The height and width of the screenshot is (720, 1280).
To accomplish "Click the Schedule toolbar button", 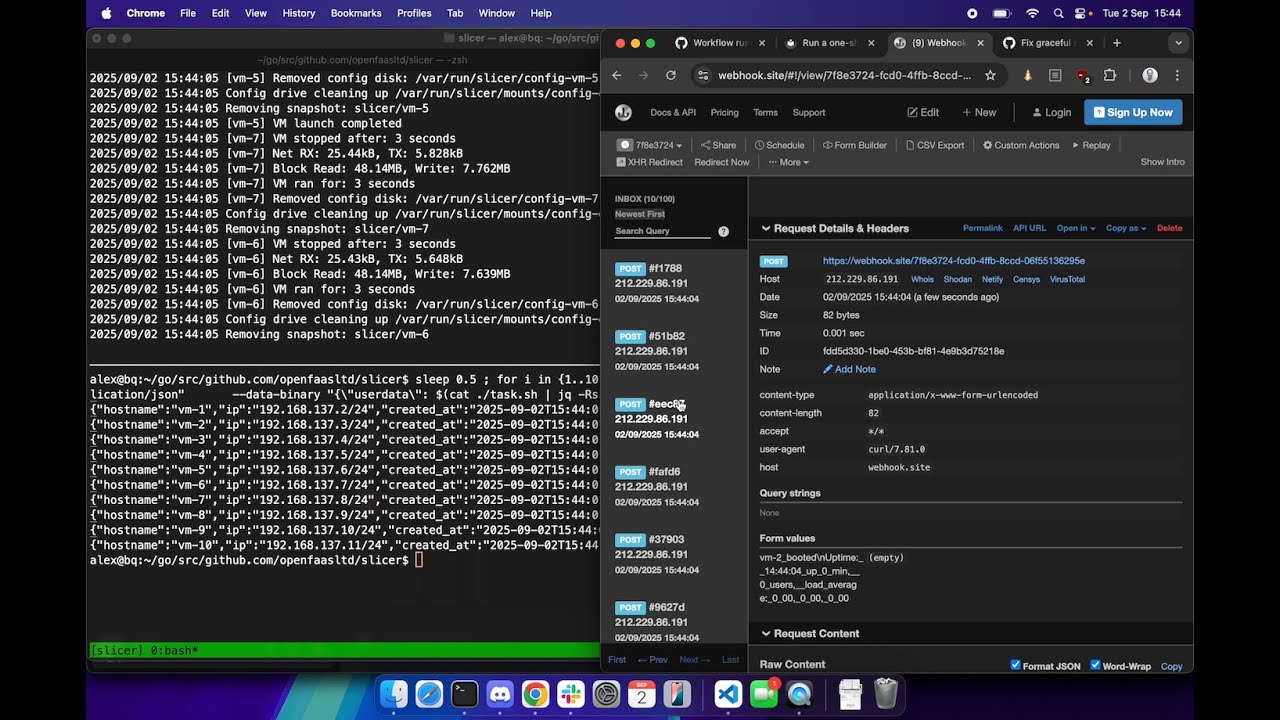I will pyautogui.click(x=779, y=145).
